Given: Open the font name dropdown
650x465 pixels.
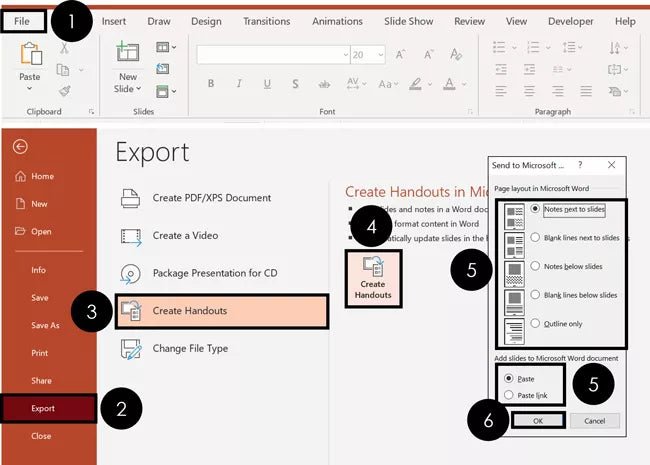Looking at the screenshot, I should (x=345, y=55).
